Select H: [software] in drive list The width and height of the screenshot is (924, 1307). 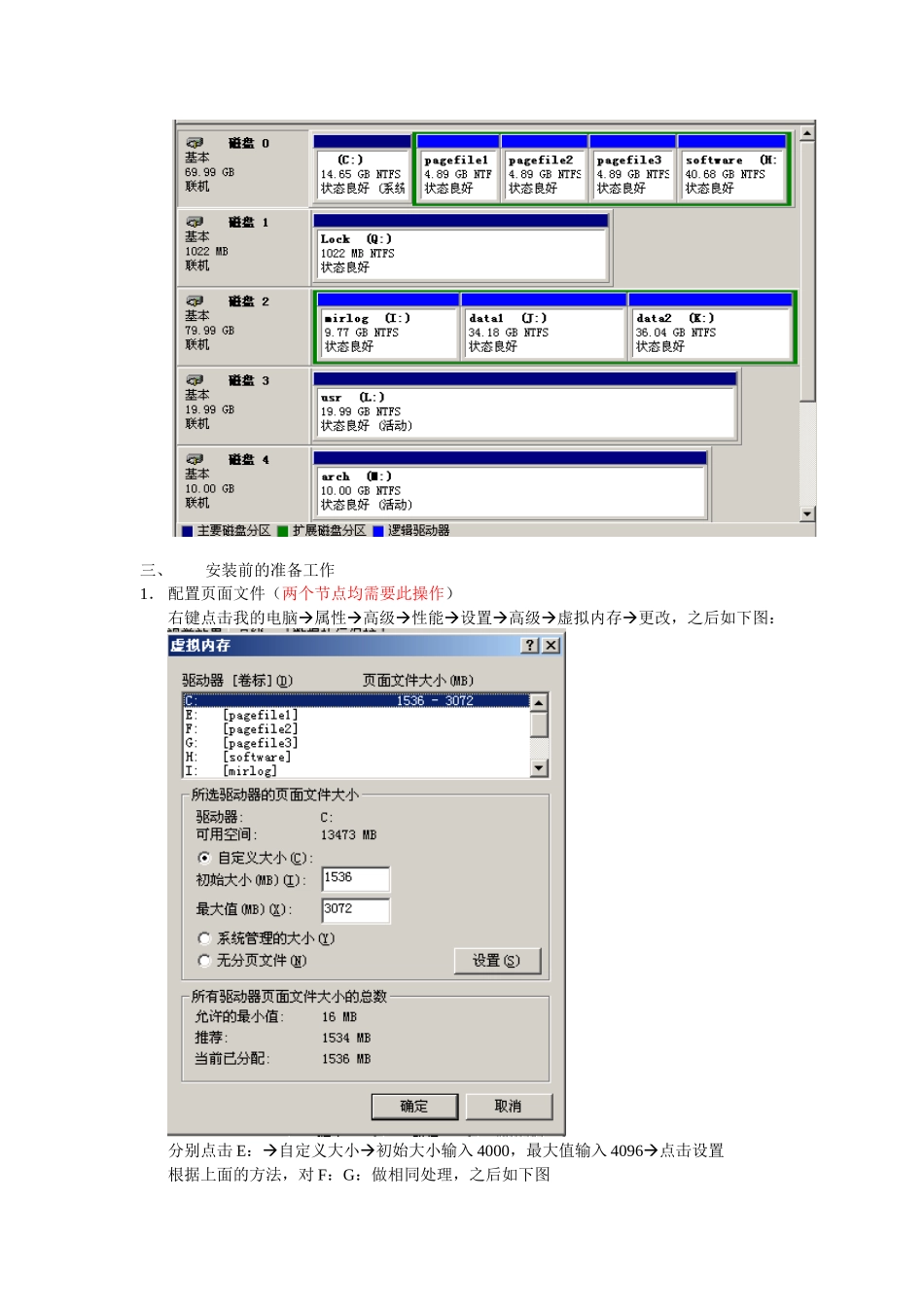356,757
